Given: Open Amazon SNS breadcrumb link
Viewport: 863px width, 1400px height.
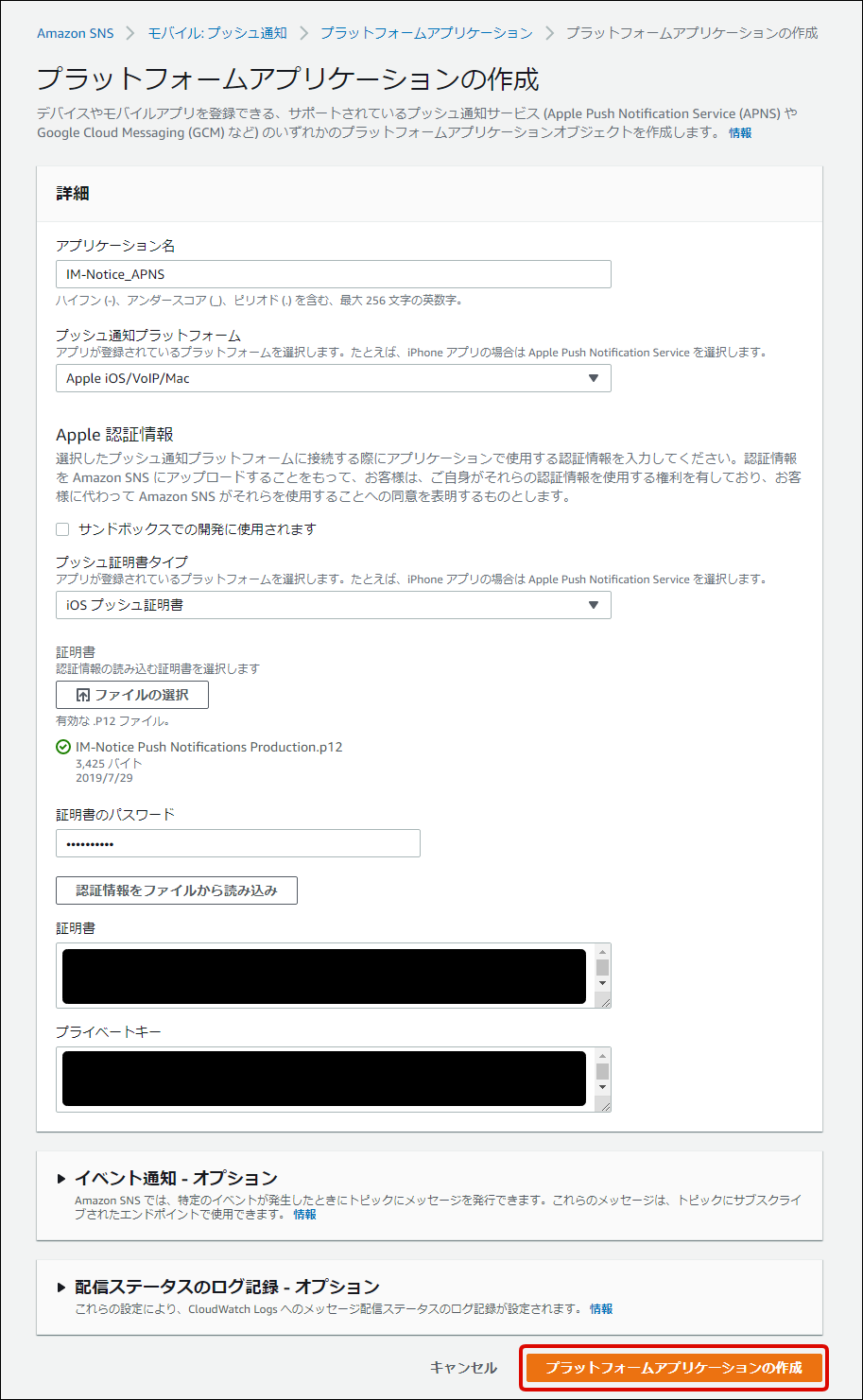Looking at the screenshot, I should point(75,33).
